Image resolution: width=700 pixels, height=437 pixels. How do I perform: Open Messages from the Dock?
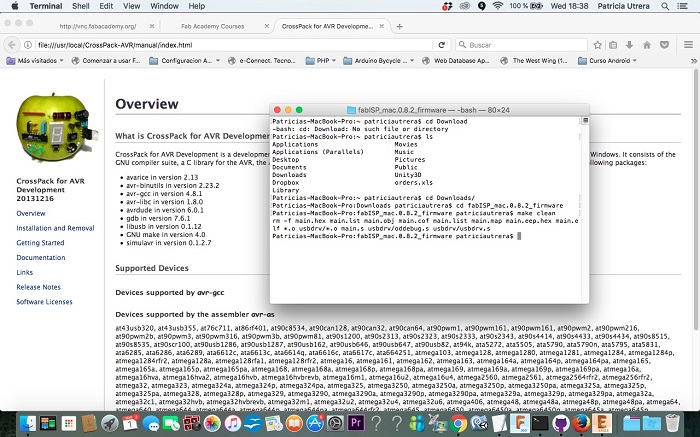pos(150,423)
